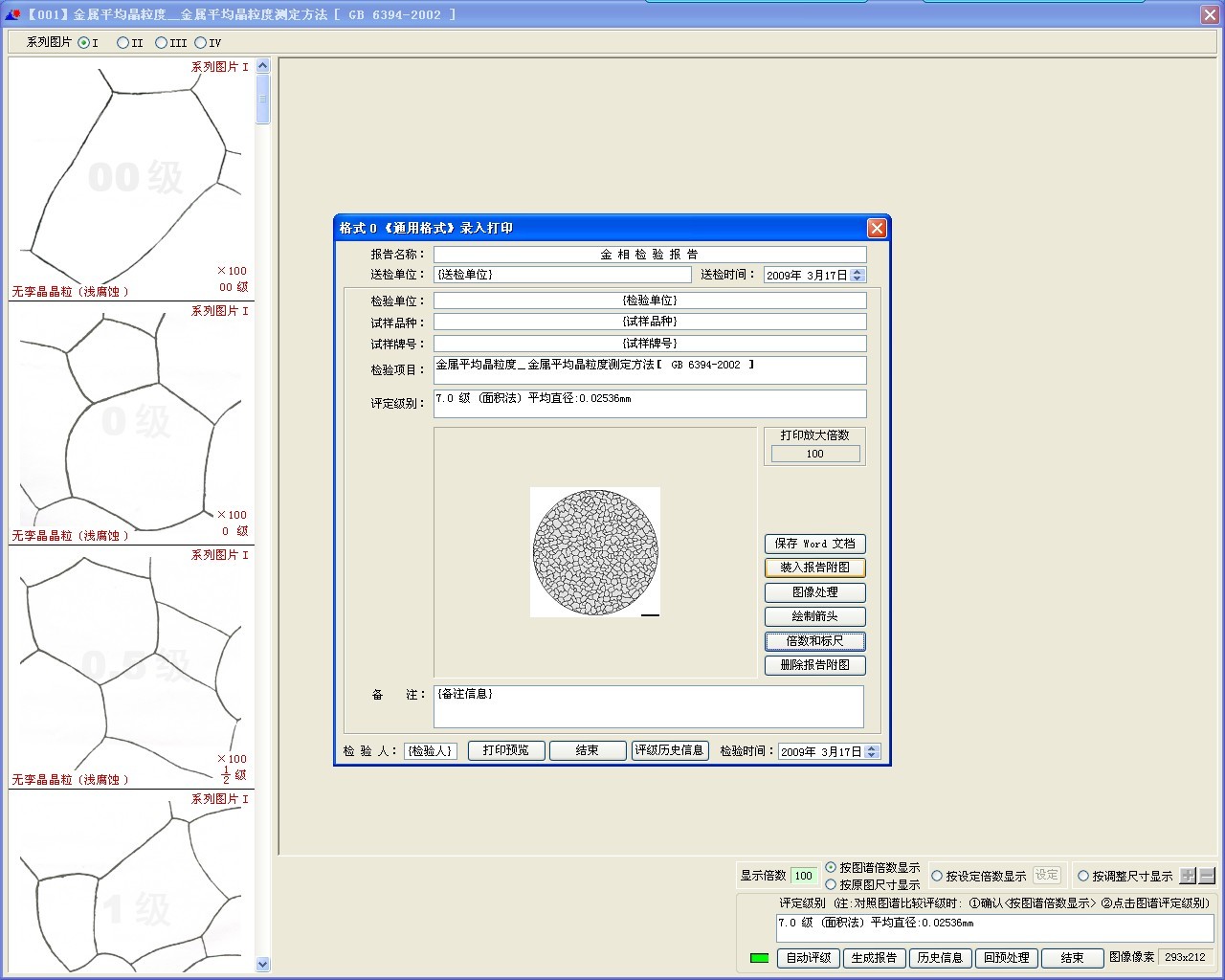This screenshot has width=1225, height=980.
Task: Open the 检验时间 date stepper
Action: tap(871, 752)
